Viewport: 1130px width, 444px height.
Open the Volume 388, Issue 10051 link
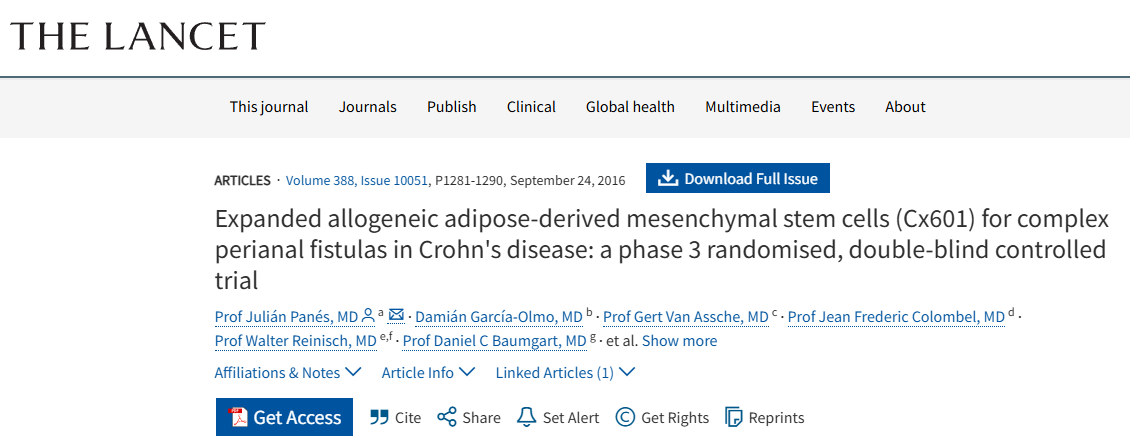[357, 180]
